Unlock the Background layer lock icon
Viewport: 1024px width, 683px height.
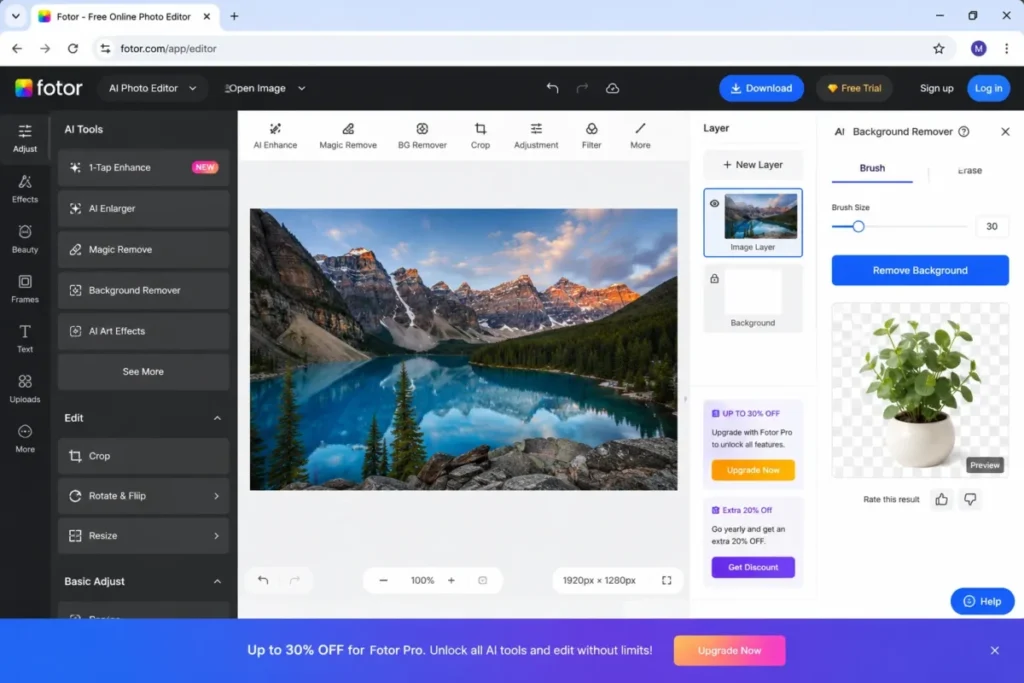tap(714, 279)
